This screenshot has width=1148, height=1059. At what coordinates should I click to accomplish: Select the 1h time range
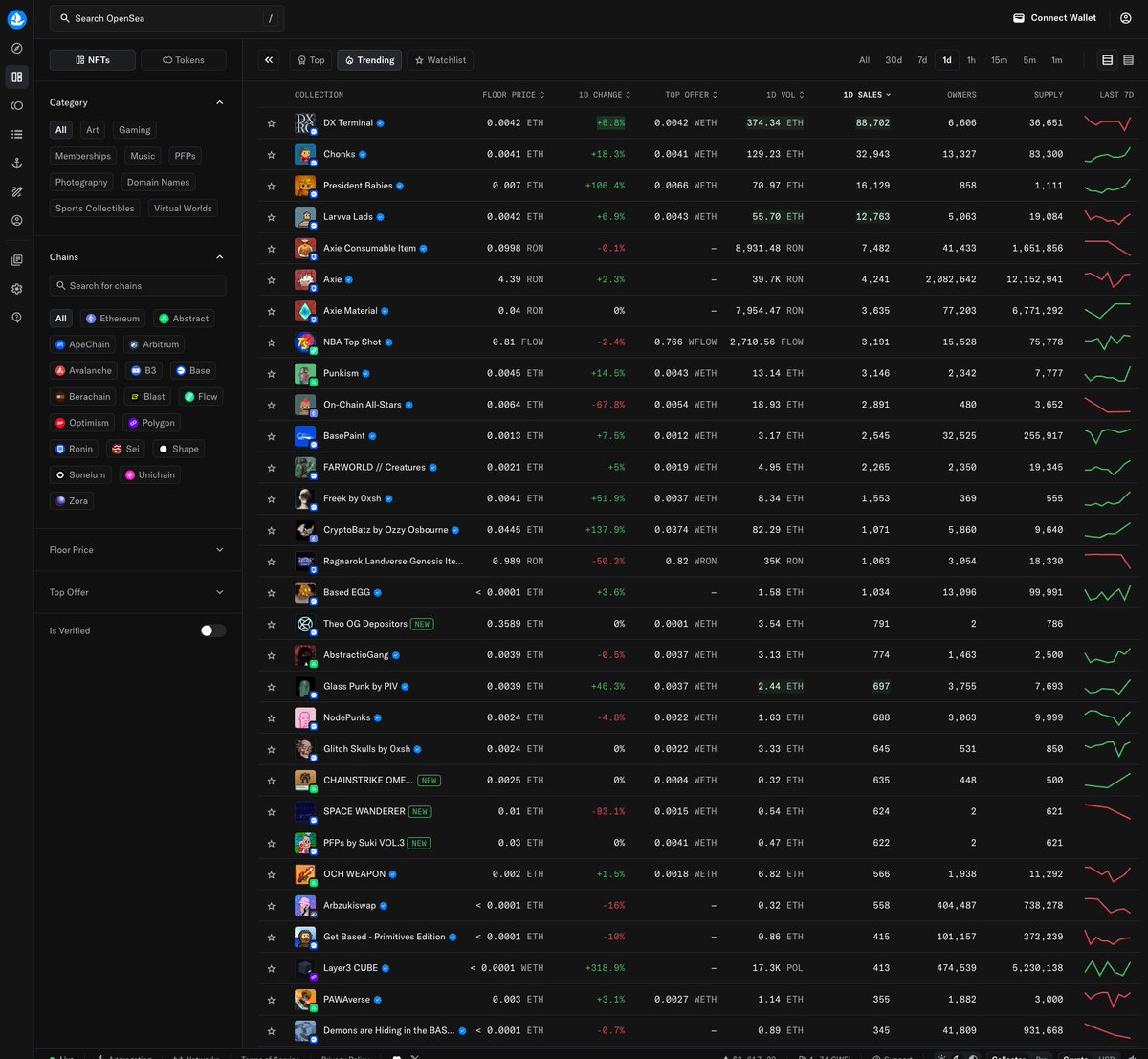click(x=971, y=60)
